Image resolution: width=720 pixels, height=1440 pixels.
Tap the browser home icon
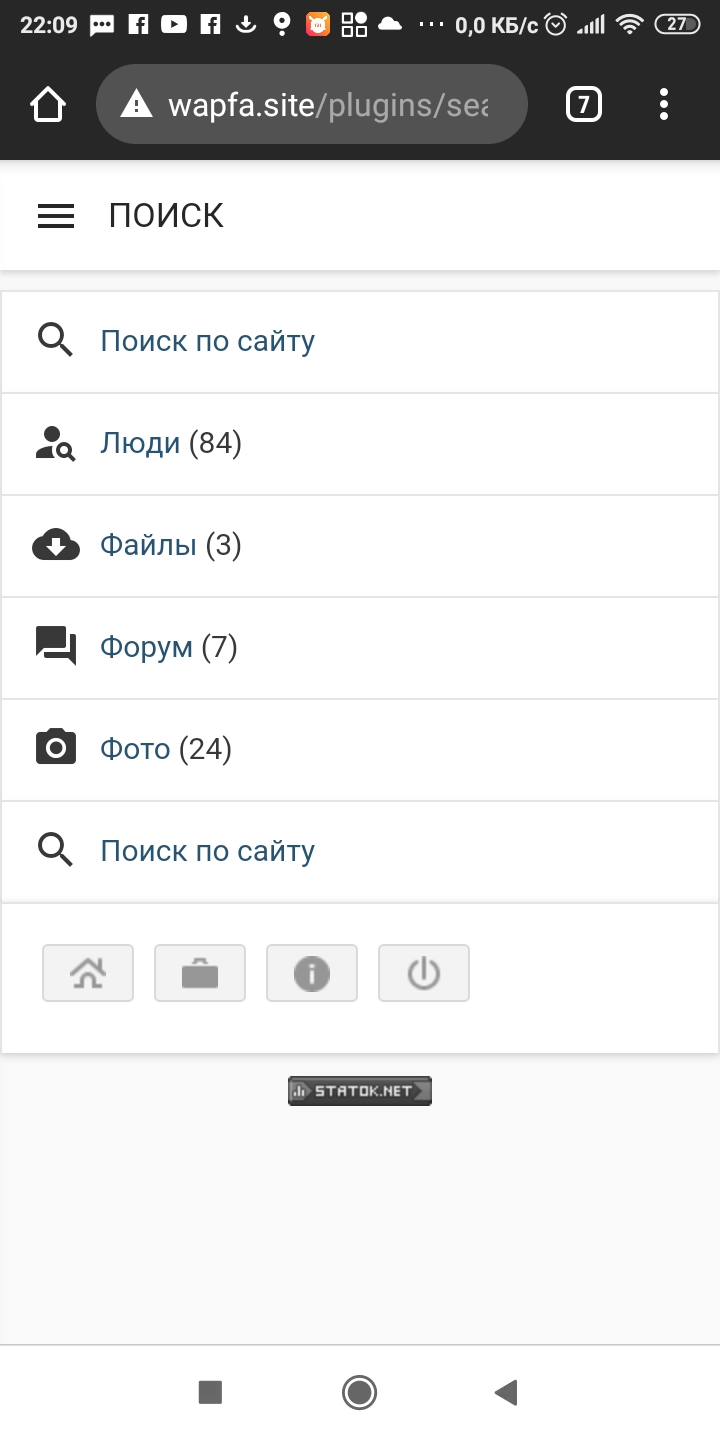(x=48, y=104)
